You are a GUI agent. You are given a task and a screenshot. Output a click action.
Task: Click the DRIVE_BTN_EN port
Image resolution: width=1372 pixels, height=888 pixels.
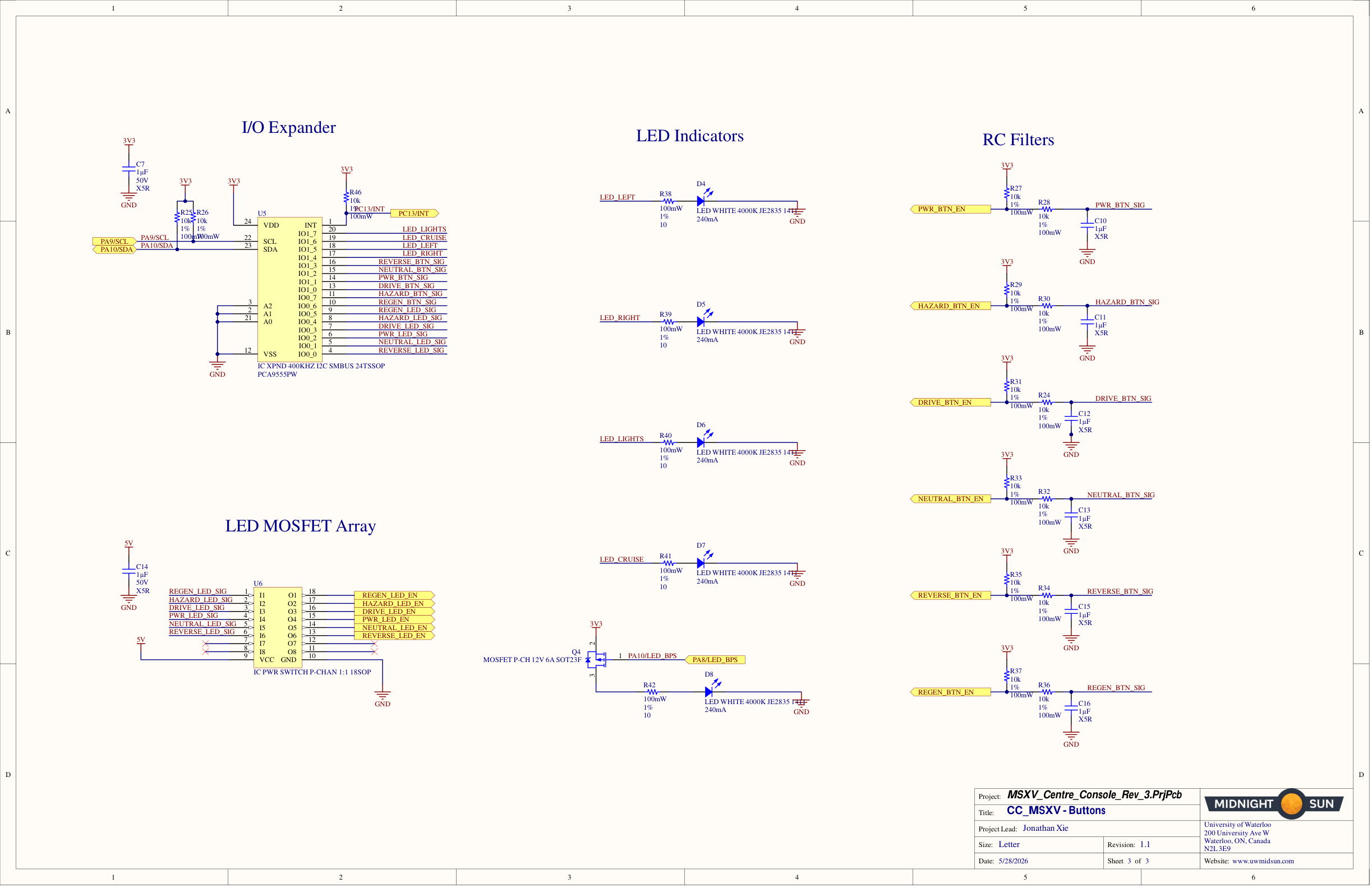click(950, 402)
